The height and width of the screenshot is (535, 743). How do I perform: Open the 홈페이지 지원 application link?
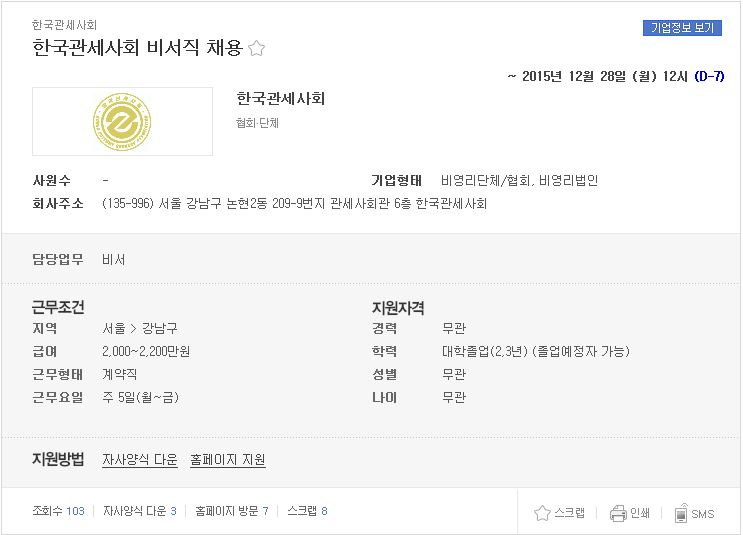coord(227,459)
